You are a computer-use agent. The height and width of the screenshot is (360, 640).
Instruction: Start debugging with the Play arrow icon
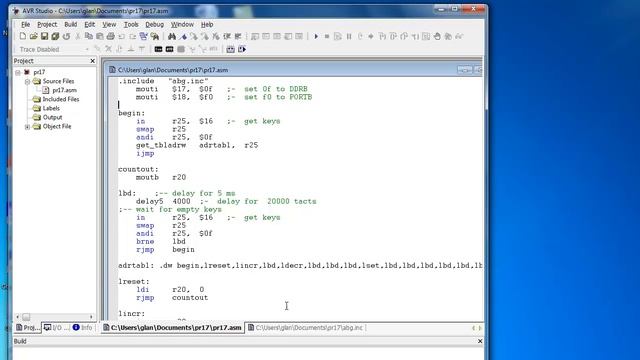click(316, 36)
